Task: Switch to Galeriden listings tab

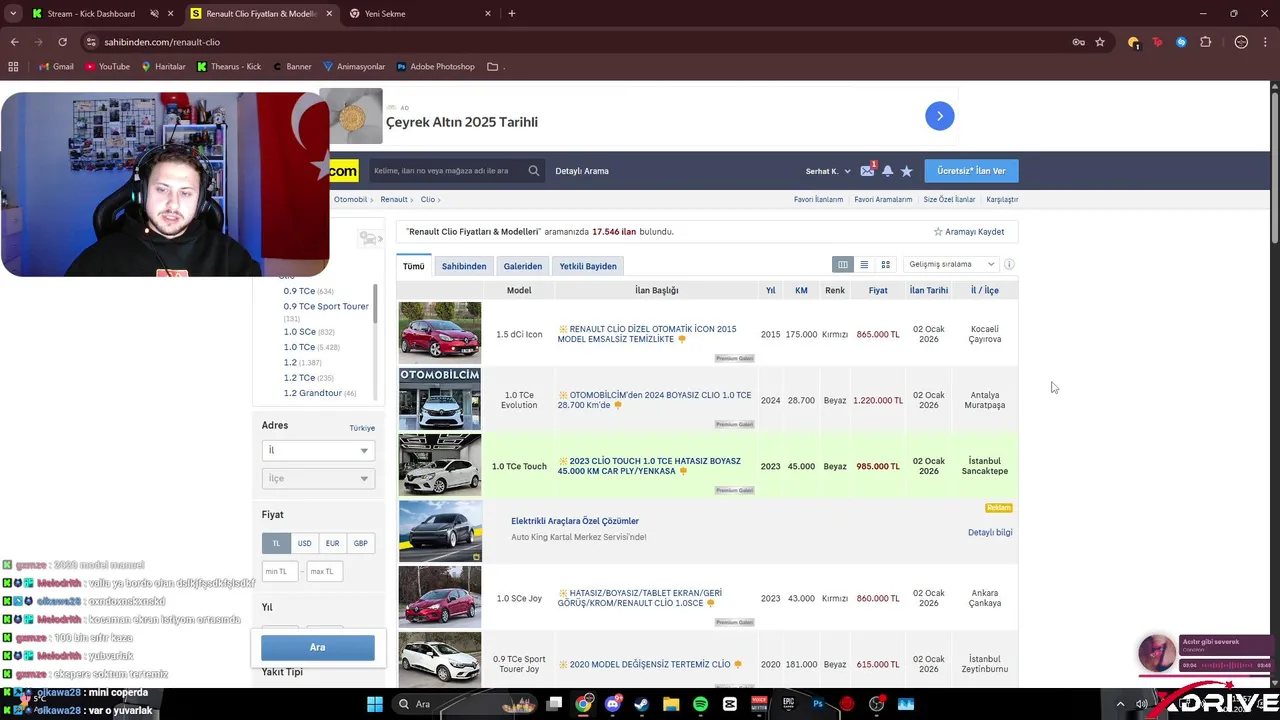Action: click(x=523, y=266)
